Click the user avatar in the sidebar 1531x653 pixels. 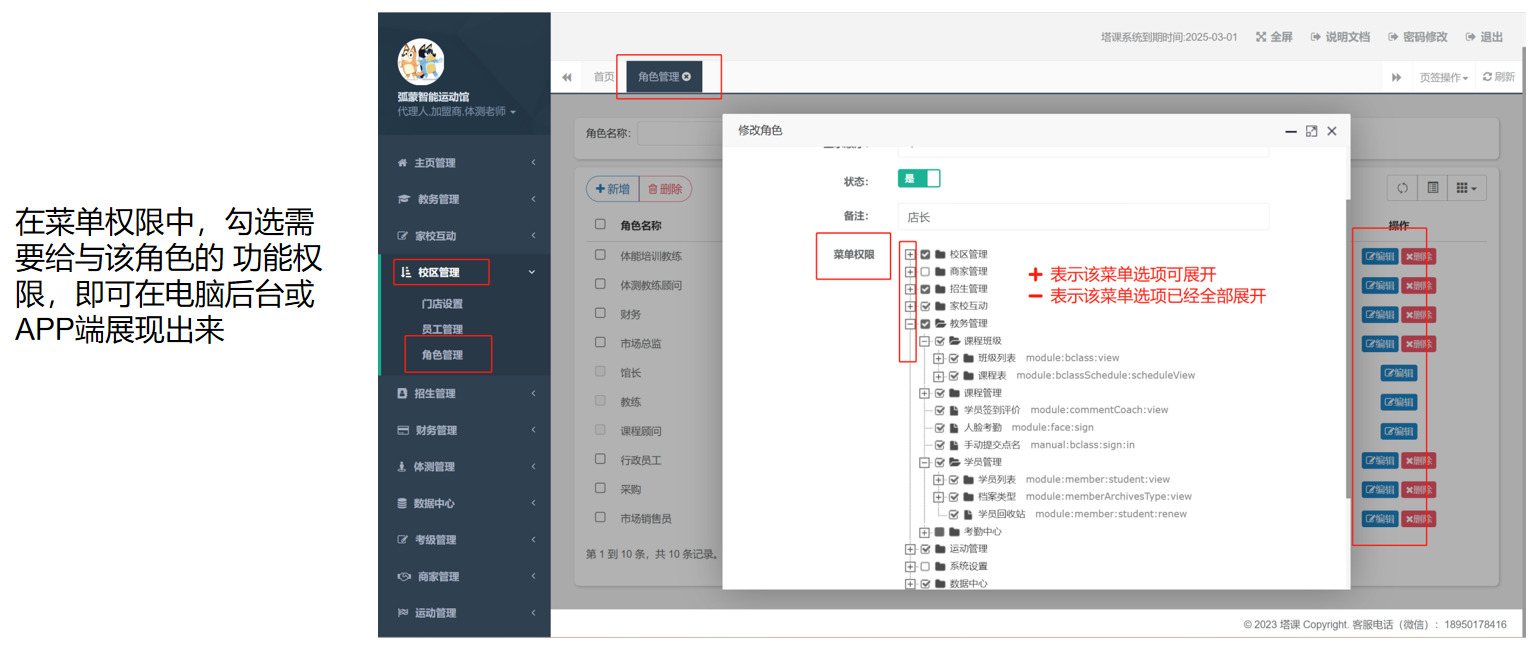pyautogui.click(x=420, y=62)
